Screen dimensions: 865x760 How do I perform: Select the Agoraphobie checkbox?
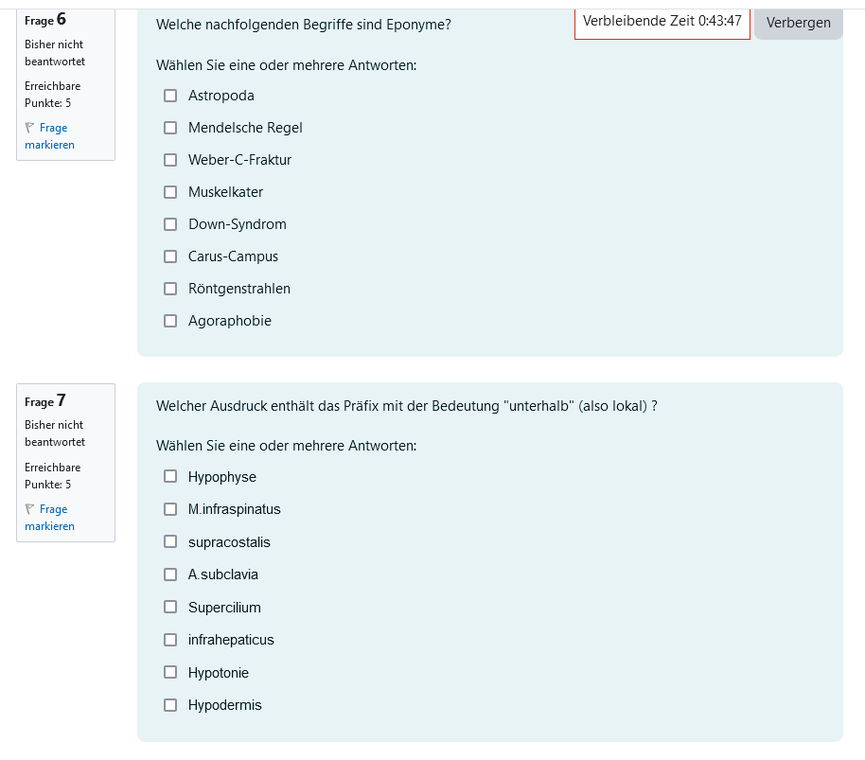(170, 321)
